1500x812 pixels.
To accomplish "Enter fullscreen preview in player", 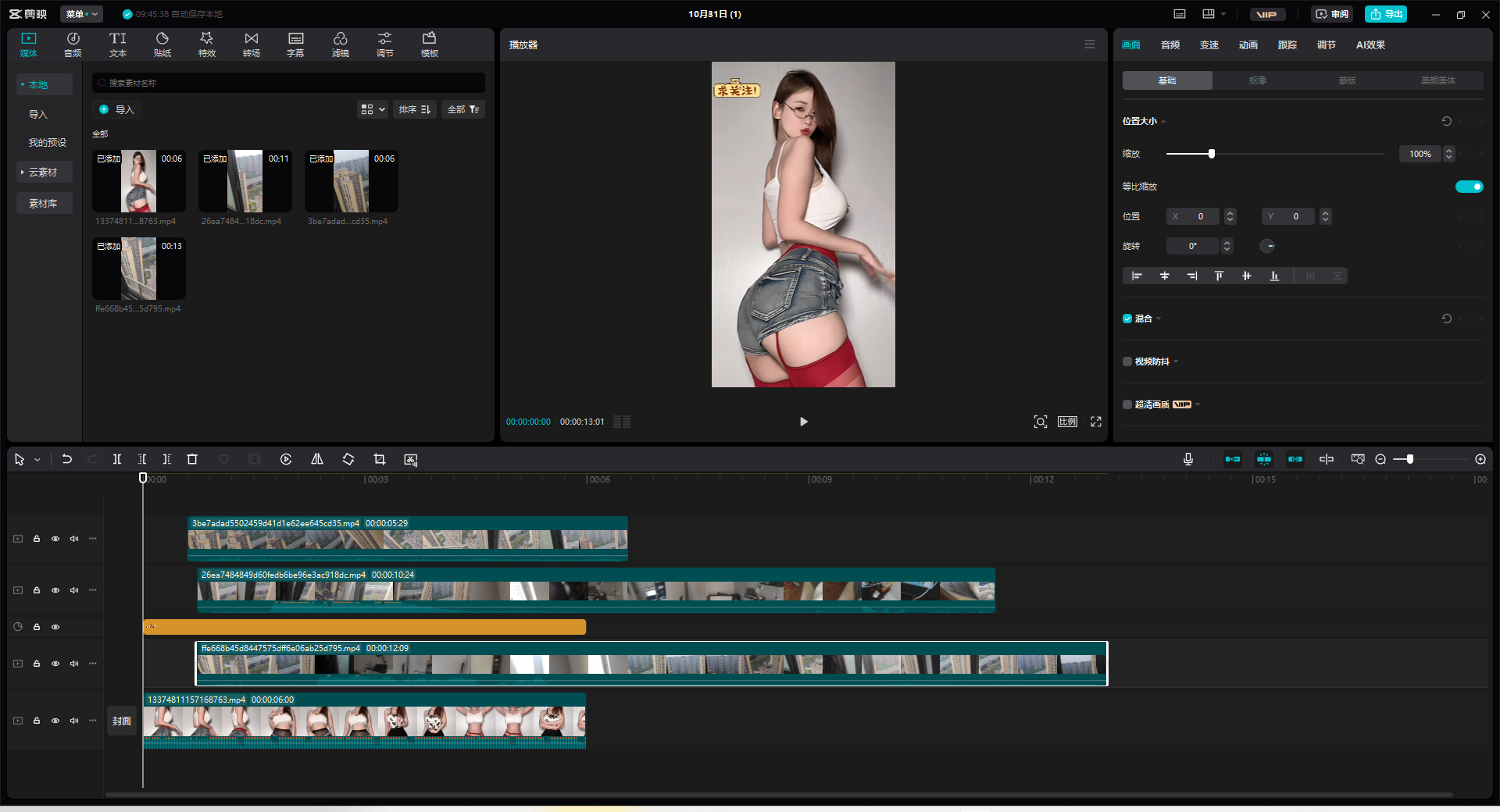I will (x=1096, y=422).
